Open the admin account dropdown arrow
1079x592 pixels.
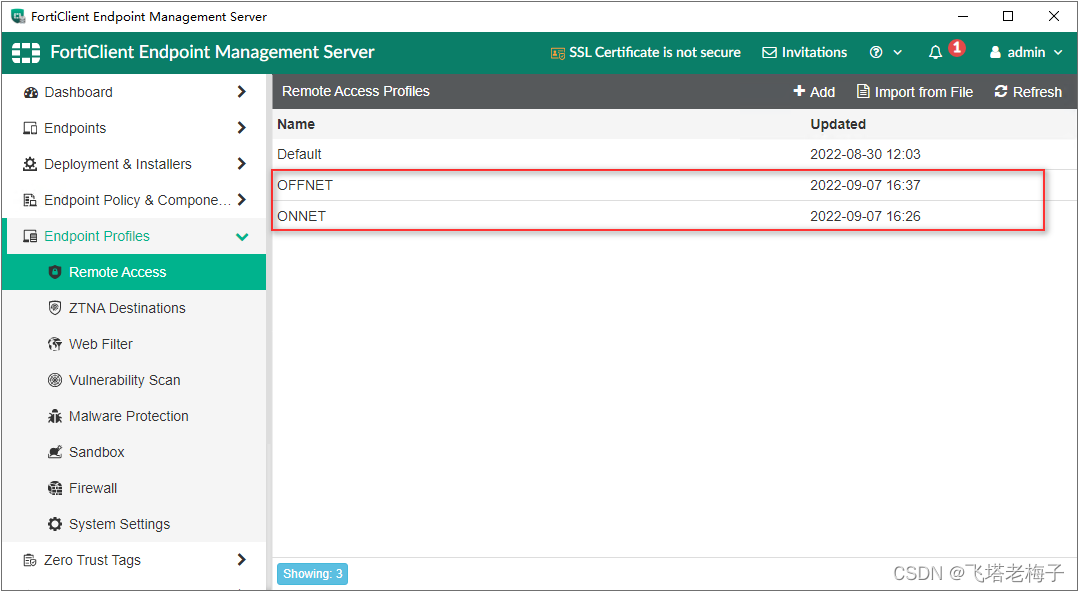point(1058,53)
